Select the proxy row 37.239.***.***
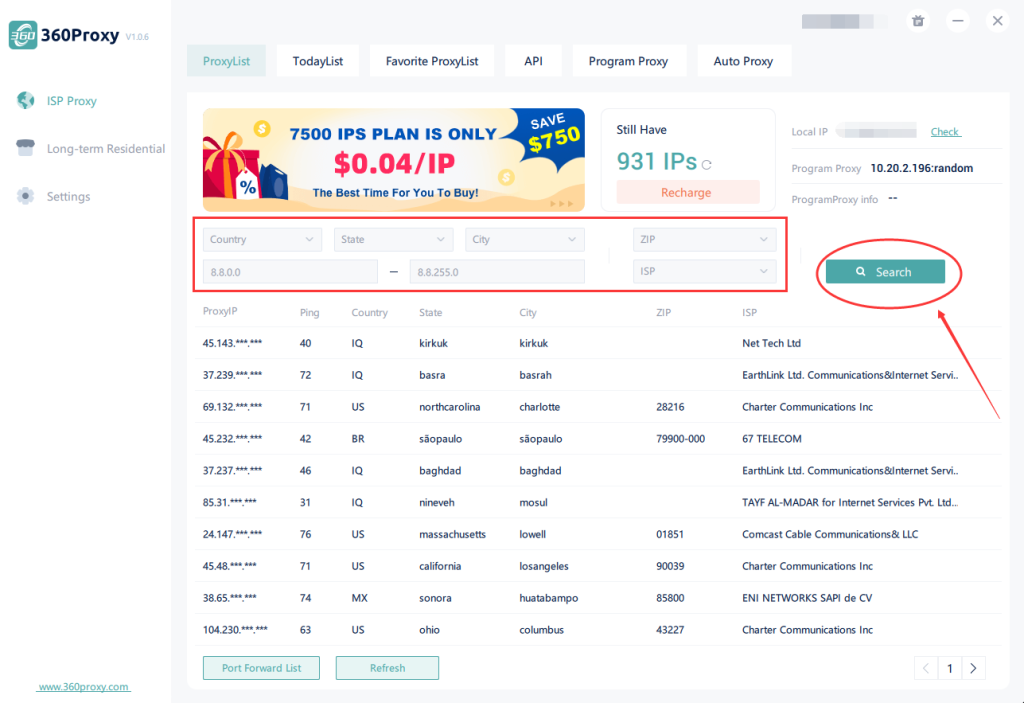Screen dimensions: 1024x703 tap(598, 375)
